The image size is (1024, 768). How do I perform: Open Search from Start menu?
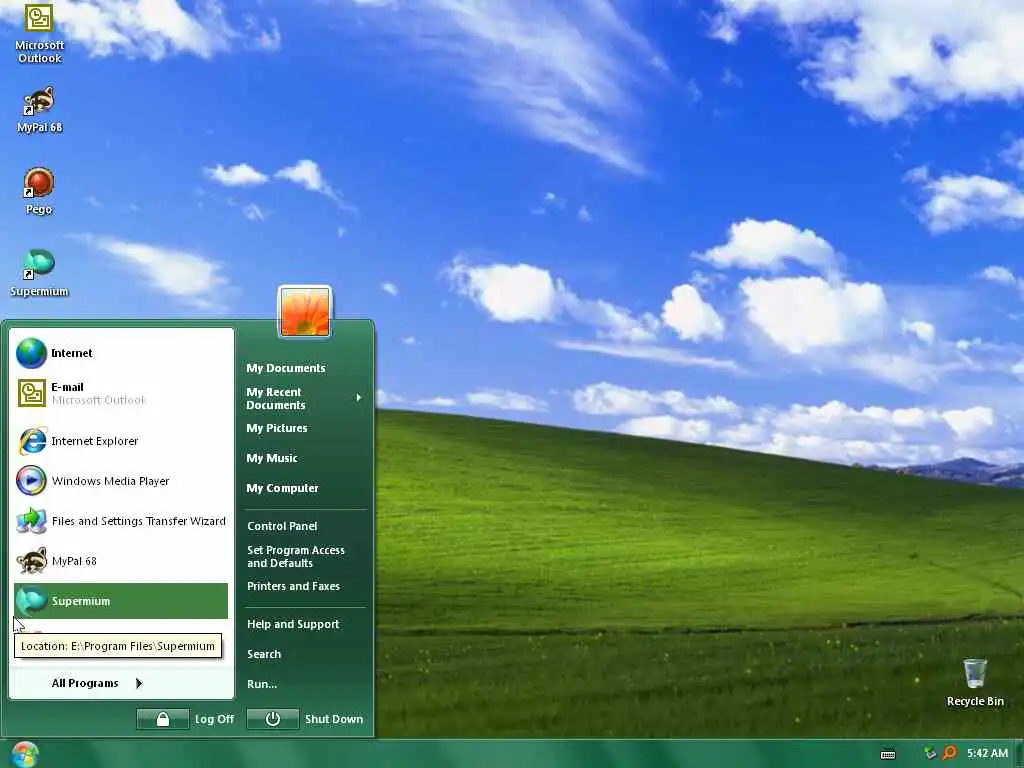coord(264,654)
